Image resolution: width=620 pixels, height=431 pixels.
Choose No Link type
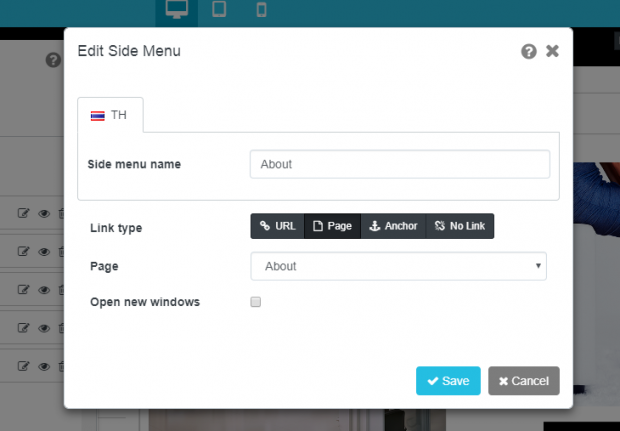[x=460, y=226]
